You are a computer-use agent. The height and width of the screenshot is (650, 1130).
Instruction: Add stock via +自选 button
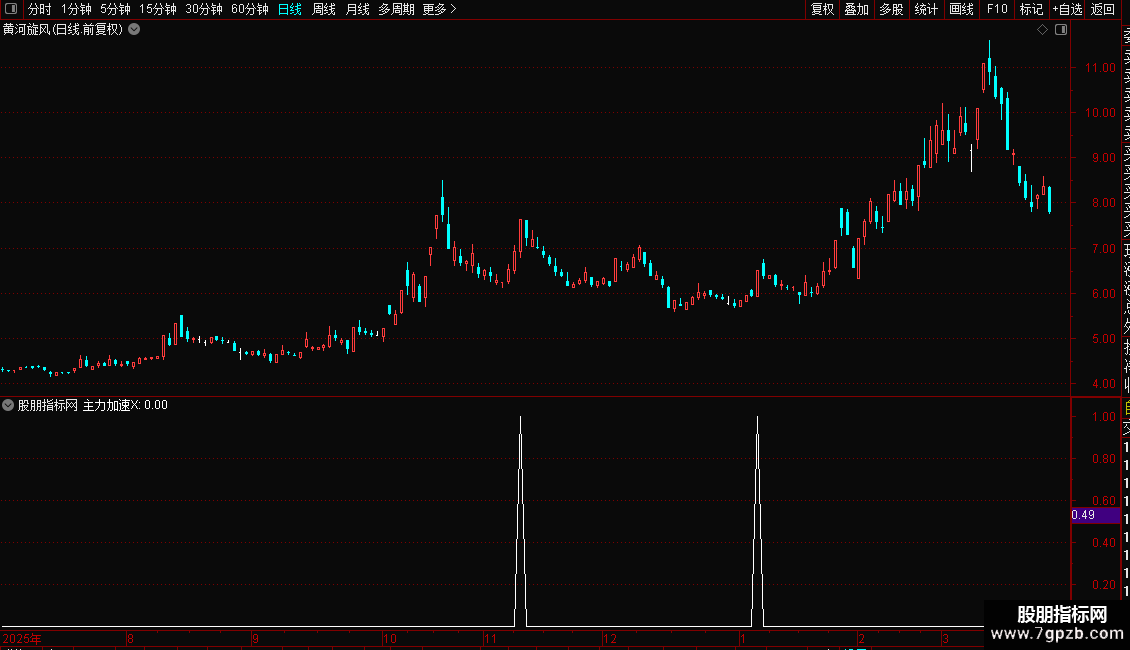pos(1067,9)
